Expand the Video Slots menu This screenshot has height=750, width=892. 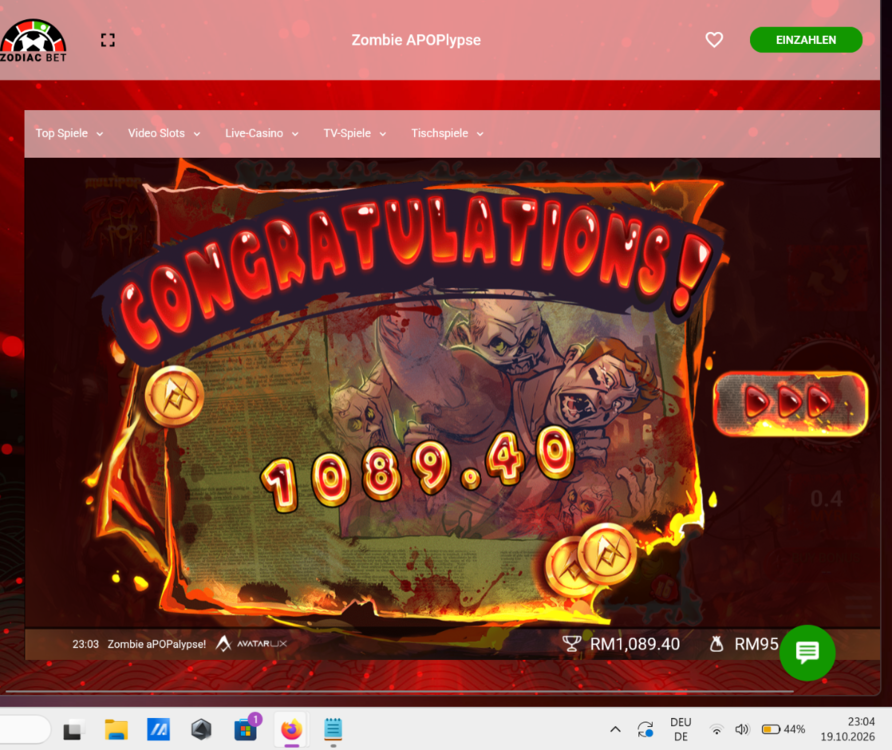(x=164, y=133)
